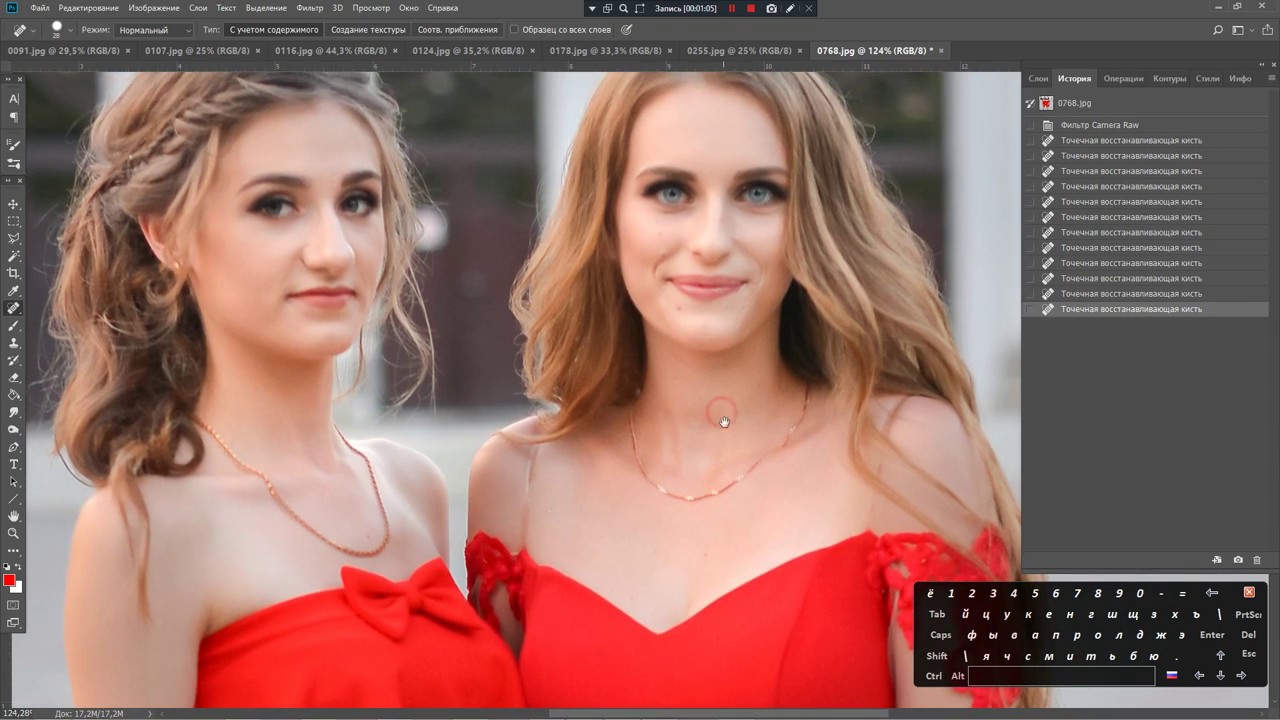Switch to the 0124.jpg document tab
Image resolution: width=1280 pixels, height=720 pixels.
point(468,50)
